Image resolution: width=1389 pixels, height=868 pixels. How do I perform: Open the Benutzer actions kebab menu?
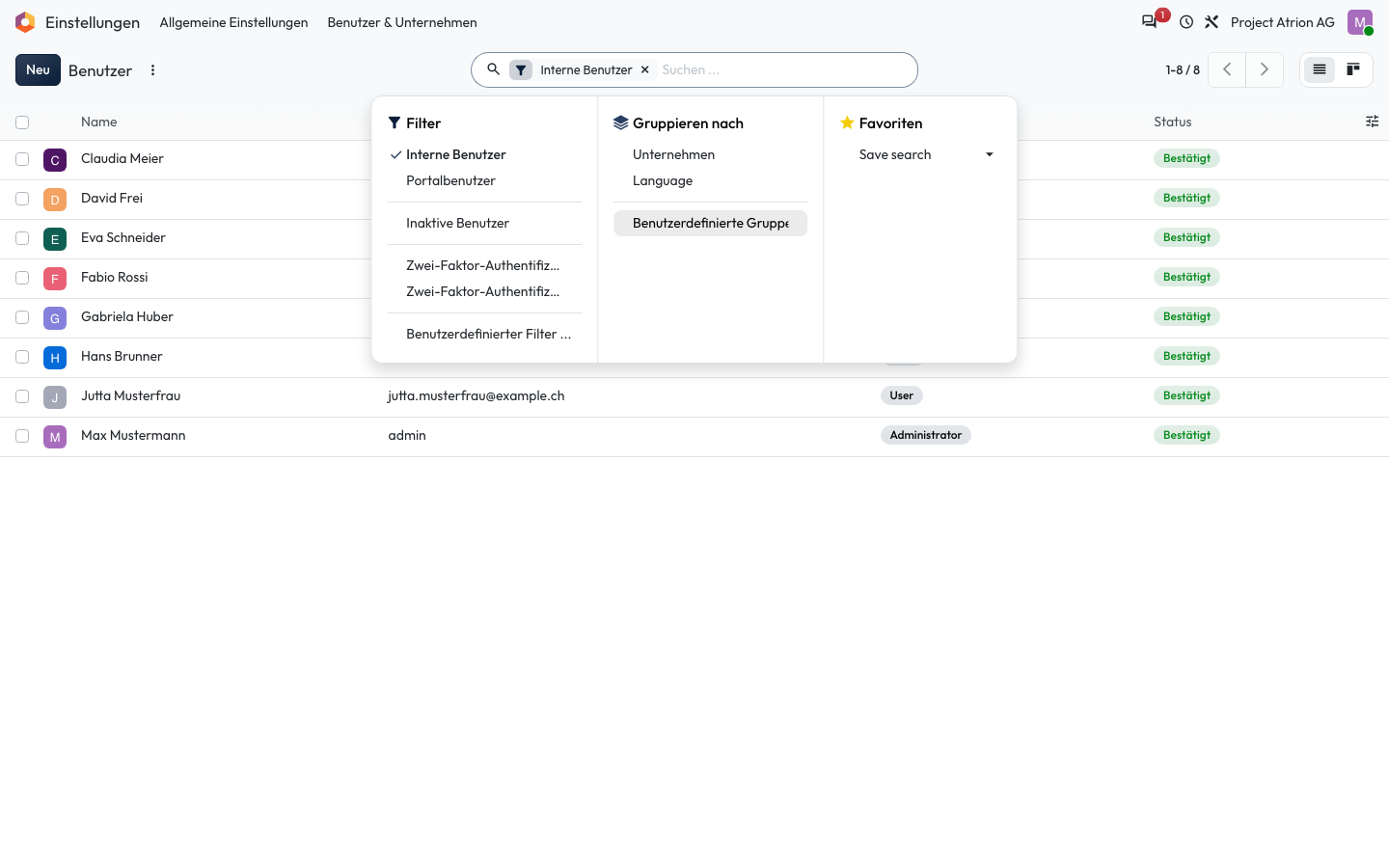pos(152,70)
